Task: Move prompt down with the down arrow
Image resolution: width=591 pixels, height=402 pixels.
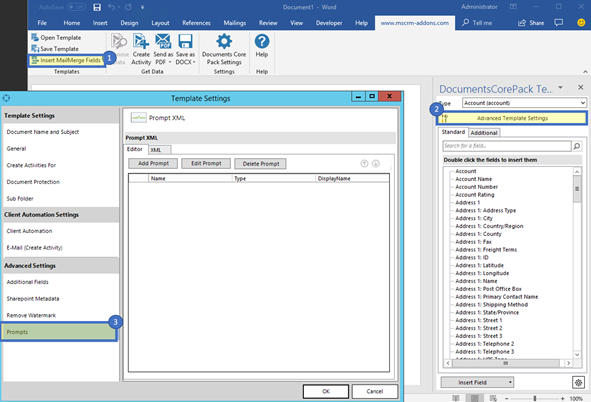Action: 376,164
